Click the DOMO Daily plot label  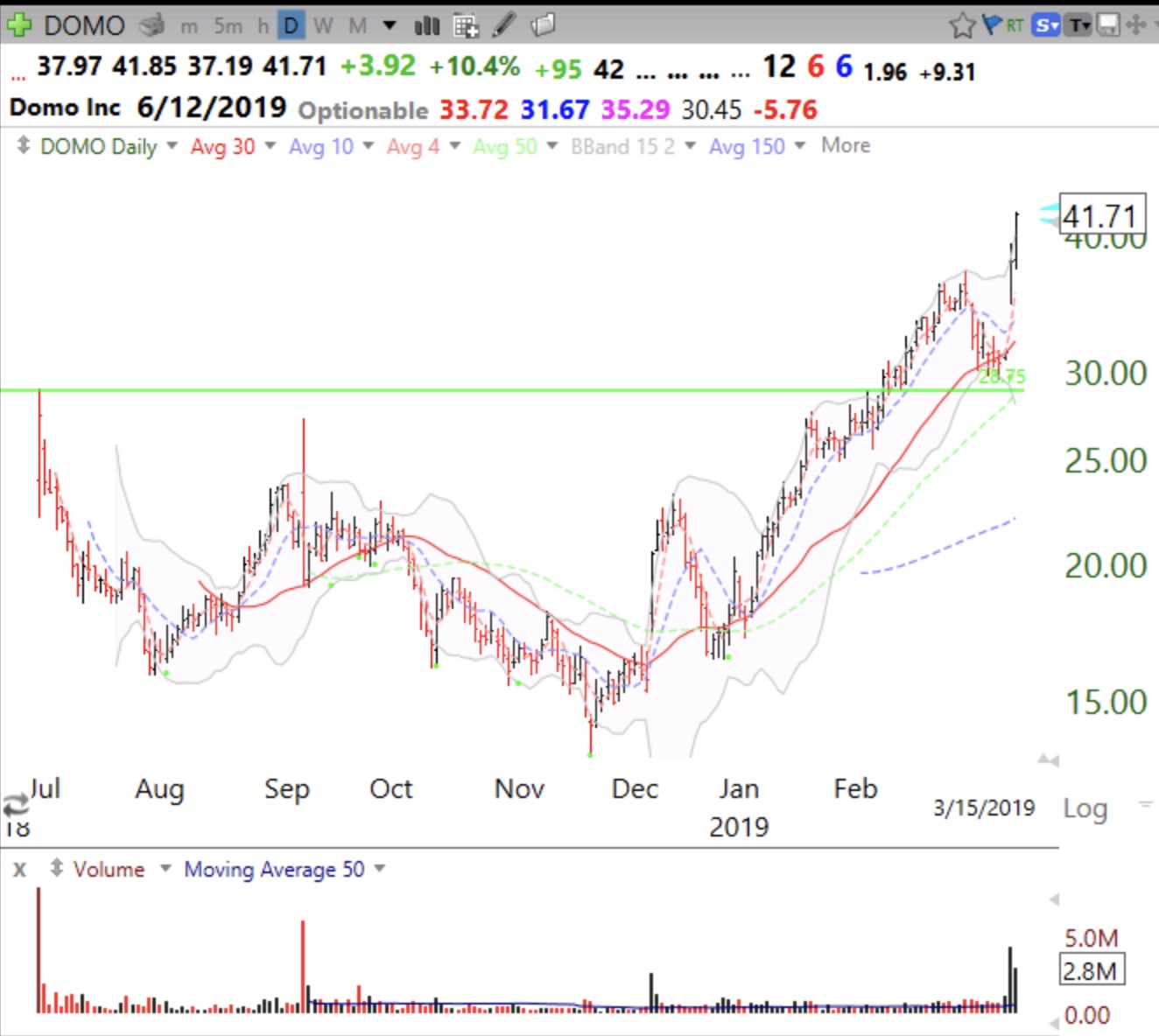tap(99, 146)
